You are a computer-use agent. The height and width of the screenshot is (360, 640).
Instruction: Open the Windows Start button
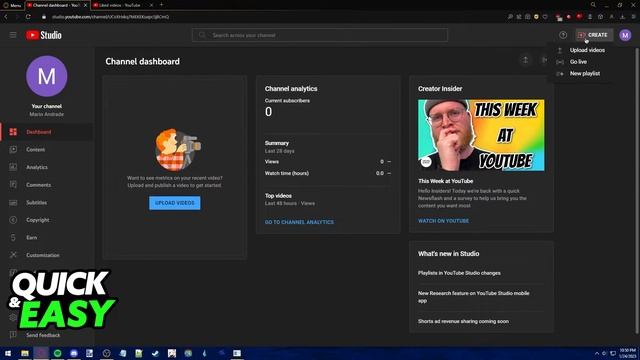(x=8, y=353)
